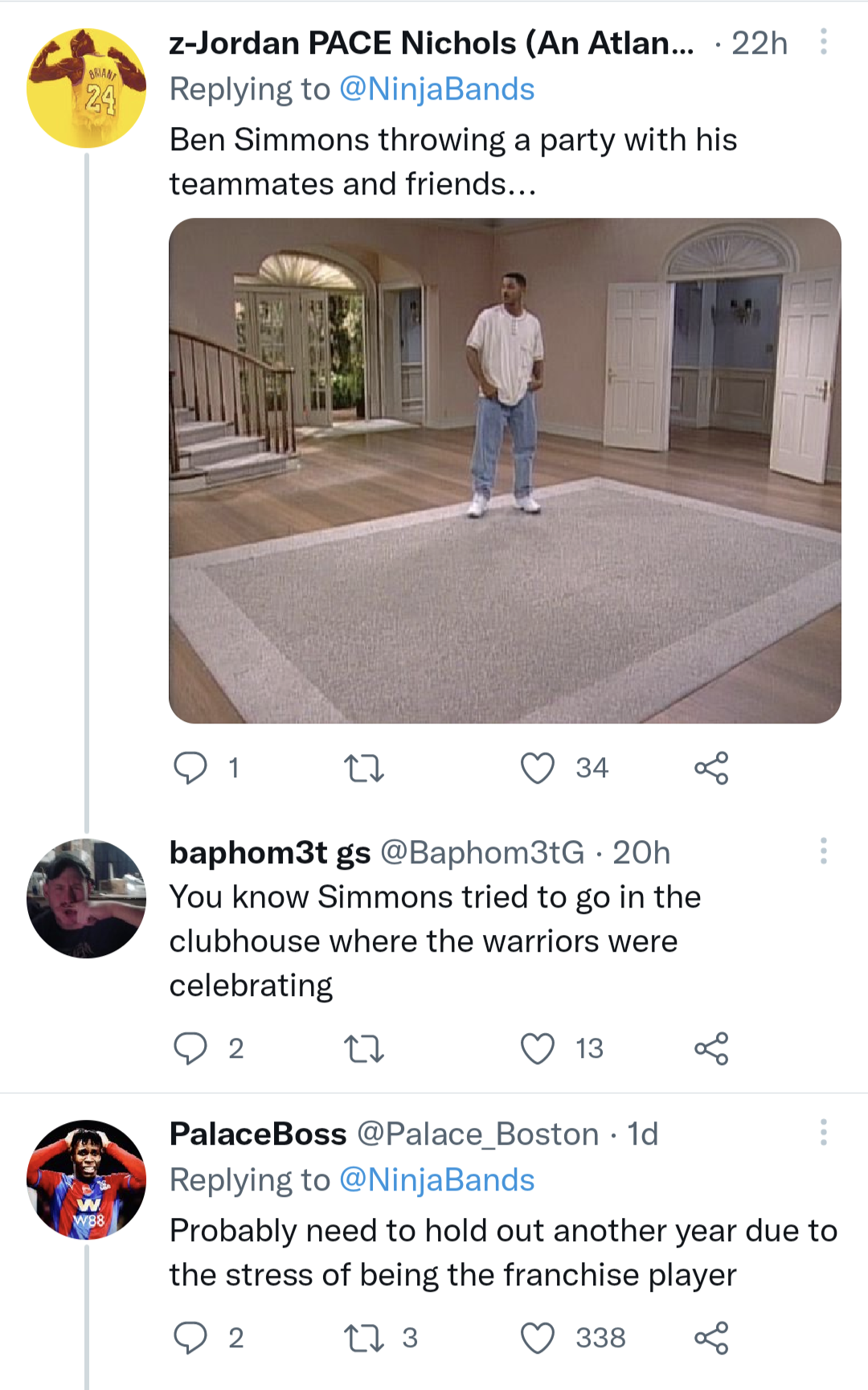Screen dimensions: 868x1390
Task: Open the @NinjaBands mention in the first tweet
Action: pos(436,89)
